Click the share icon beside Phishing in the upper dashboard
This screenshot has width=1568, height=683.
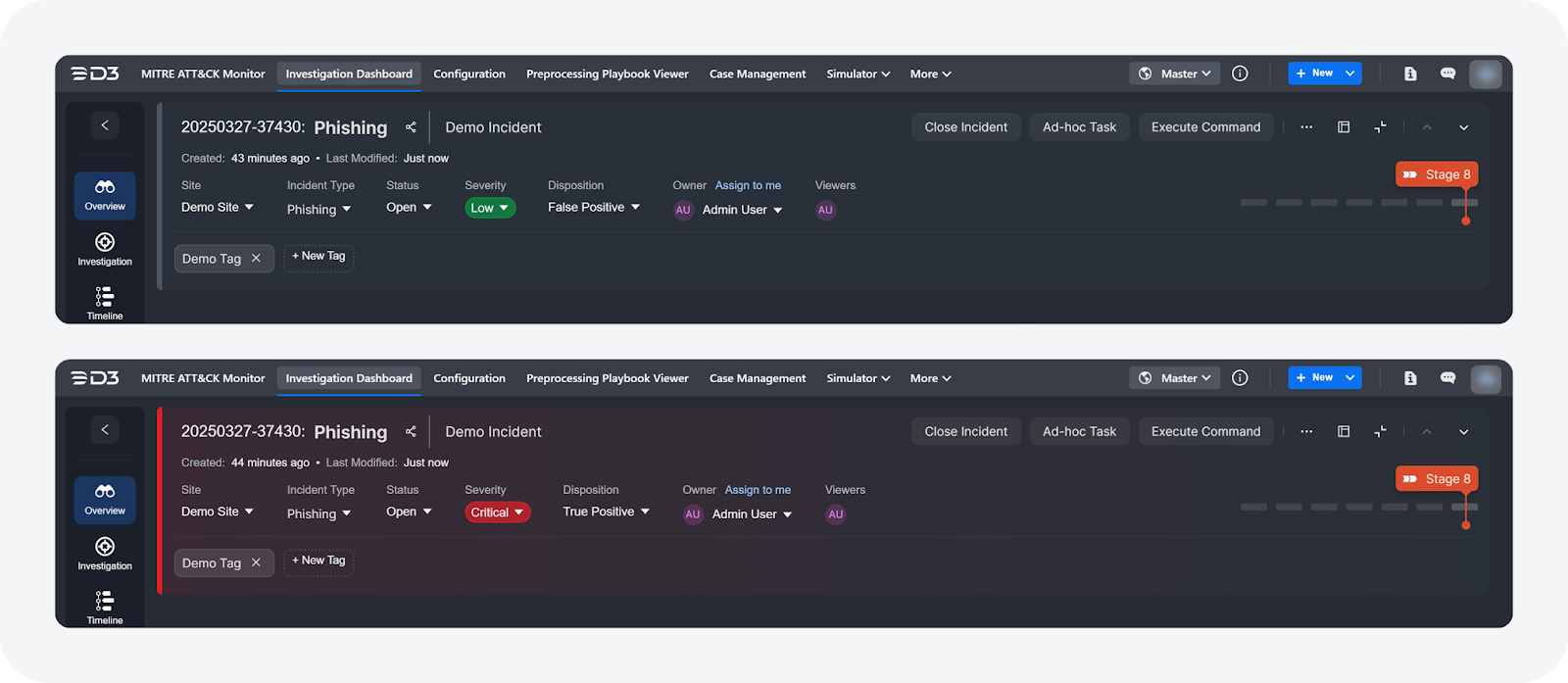(411, 127)
